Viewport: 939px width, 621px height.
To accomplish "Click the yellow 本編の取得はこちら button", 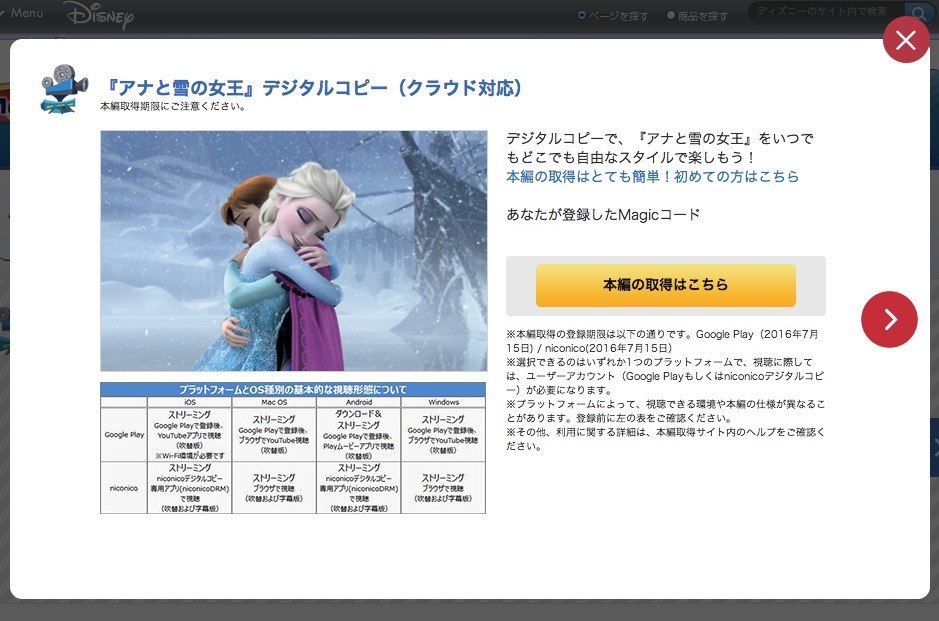I will pos(665,285).
